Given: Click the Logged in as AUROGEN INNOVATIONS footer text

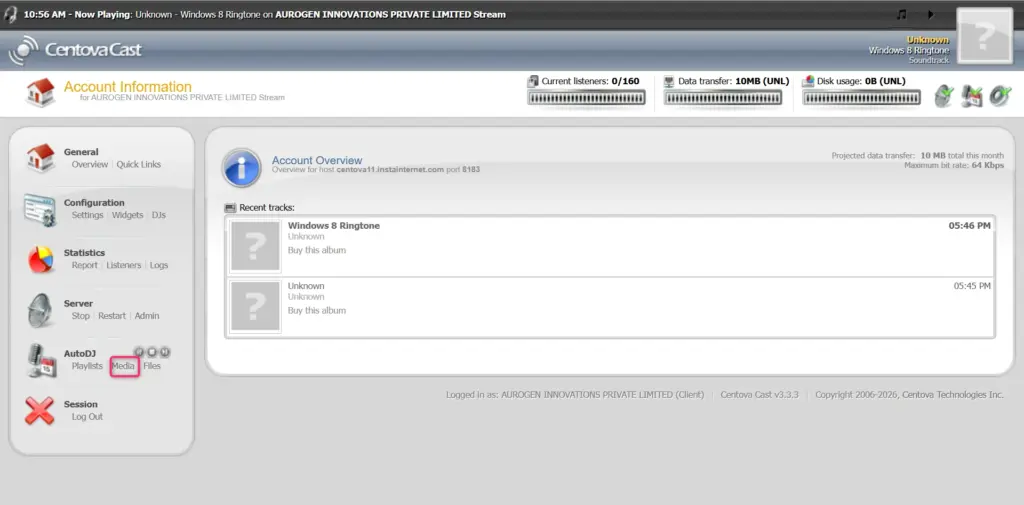Looking at the screenshot, I should tap(575, 395).
